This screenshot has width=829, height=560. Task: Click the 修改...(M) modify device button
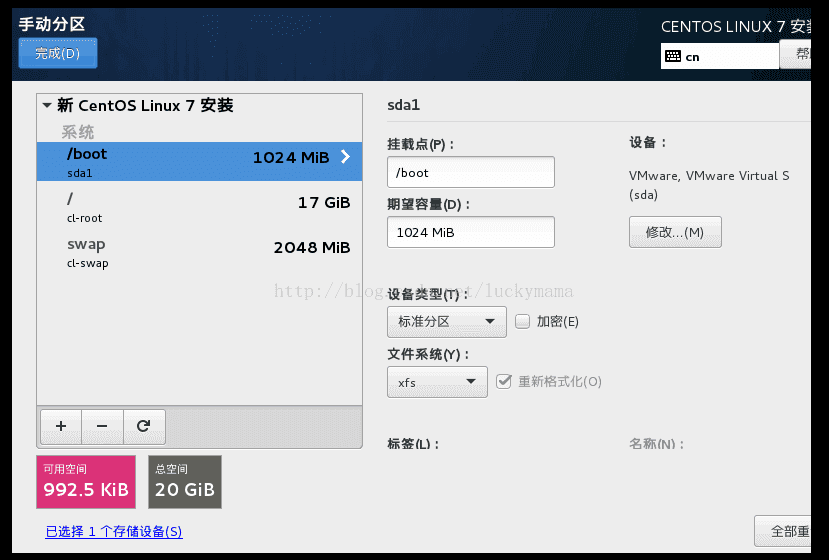point(675,232)
